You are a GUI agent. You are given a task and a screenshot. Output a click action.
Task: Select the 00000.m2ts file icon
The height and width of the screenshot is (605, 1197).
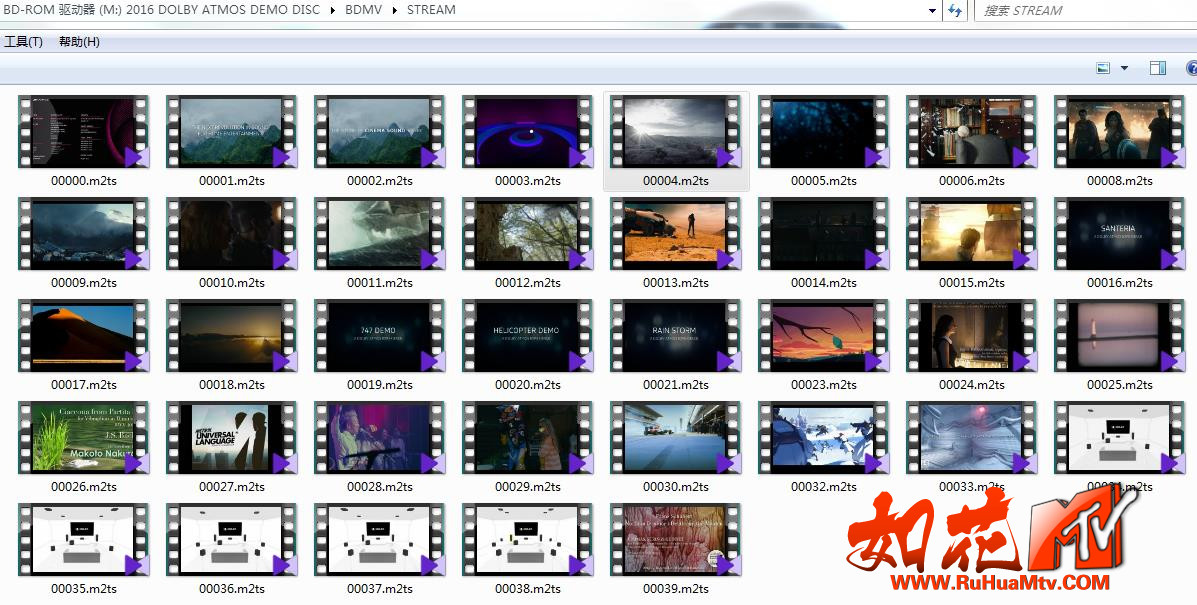(83, 133)
